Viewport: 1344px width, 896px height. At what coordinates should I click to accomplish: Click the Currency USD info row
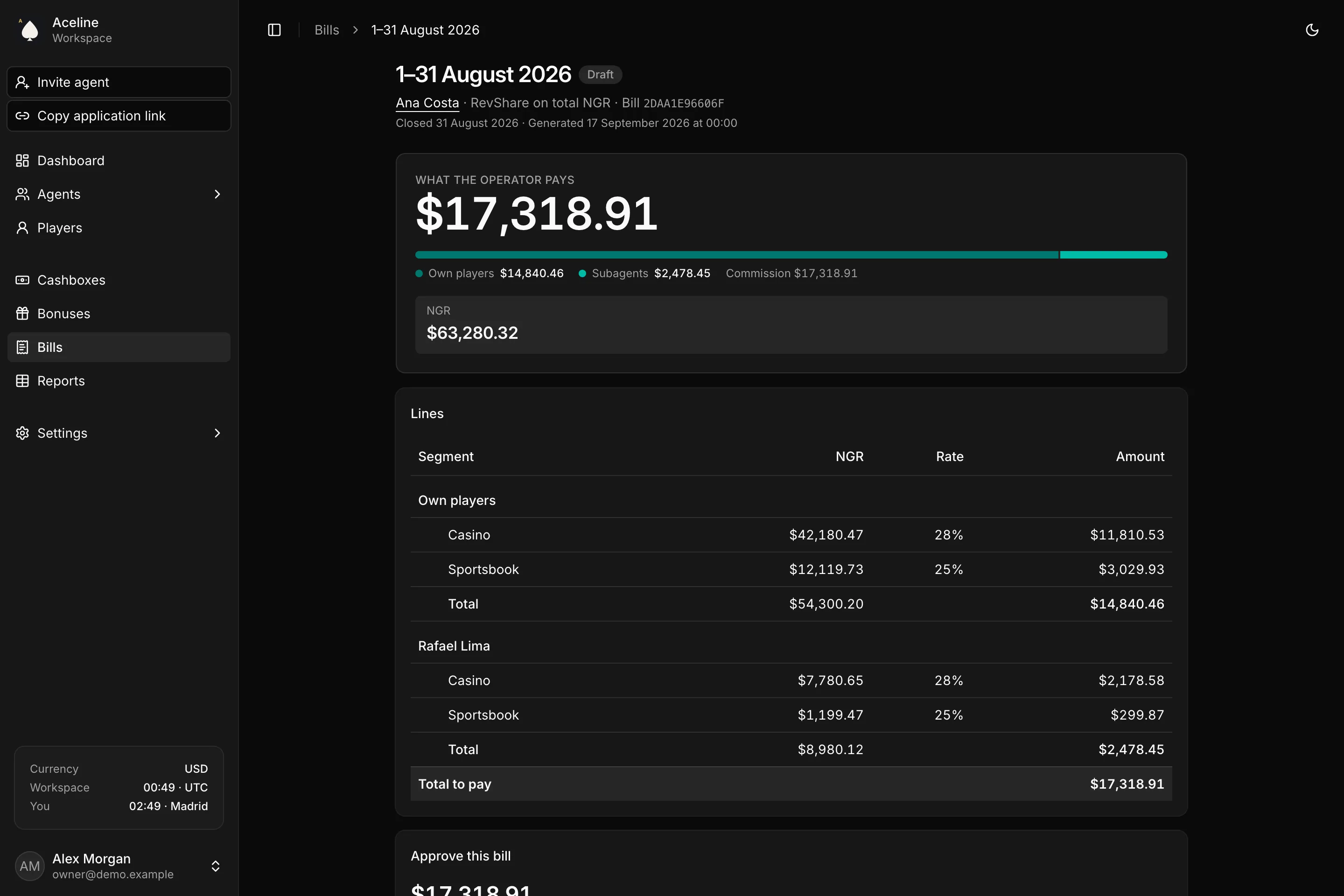119,769
